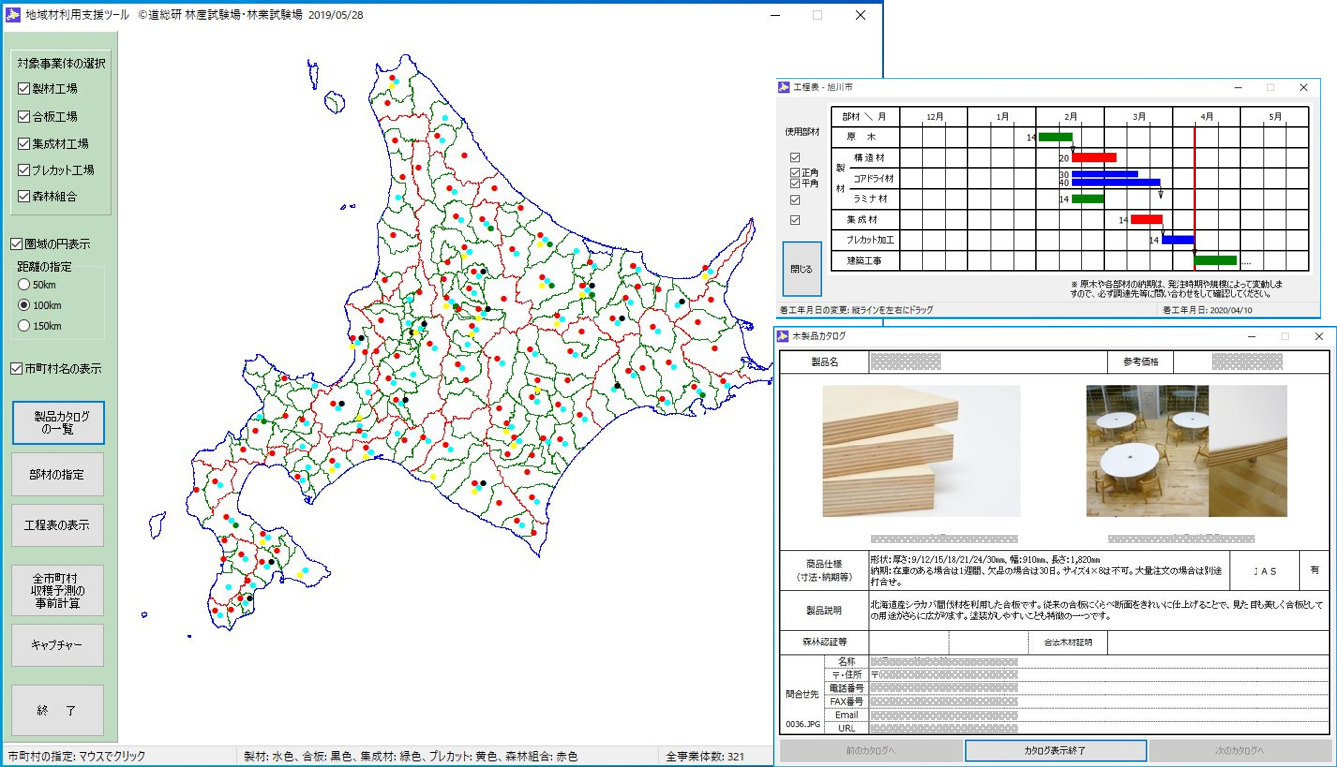1337x767 pixels.
Task: Click the color legend text in the main status bar
Action: pos(411,757)
